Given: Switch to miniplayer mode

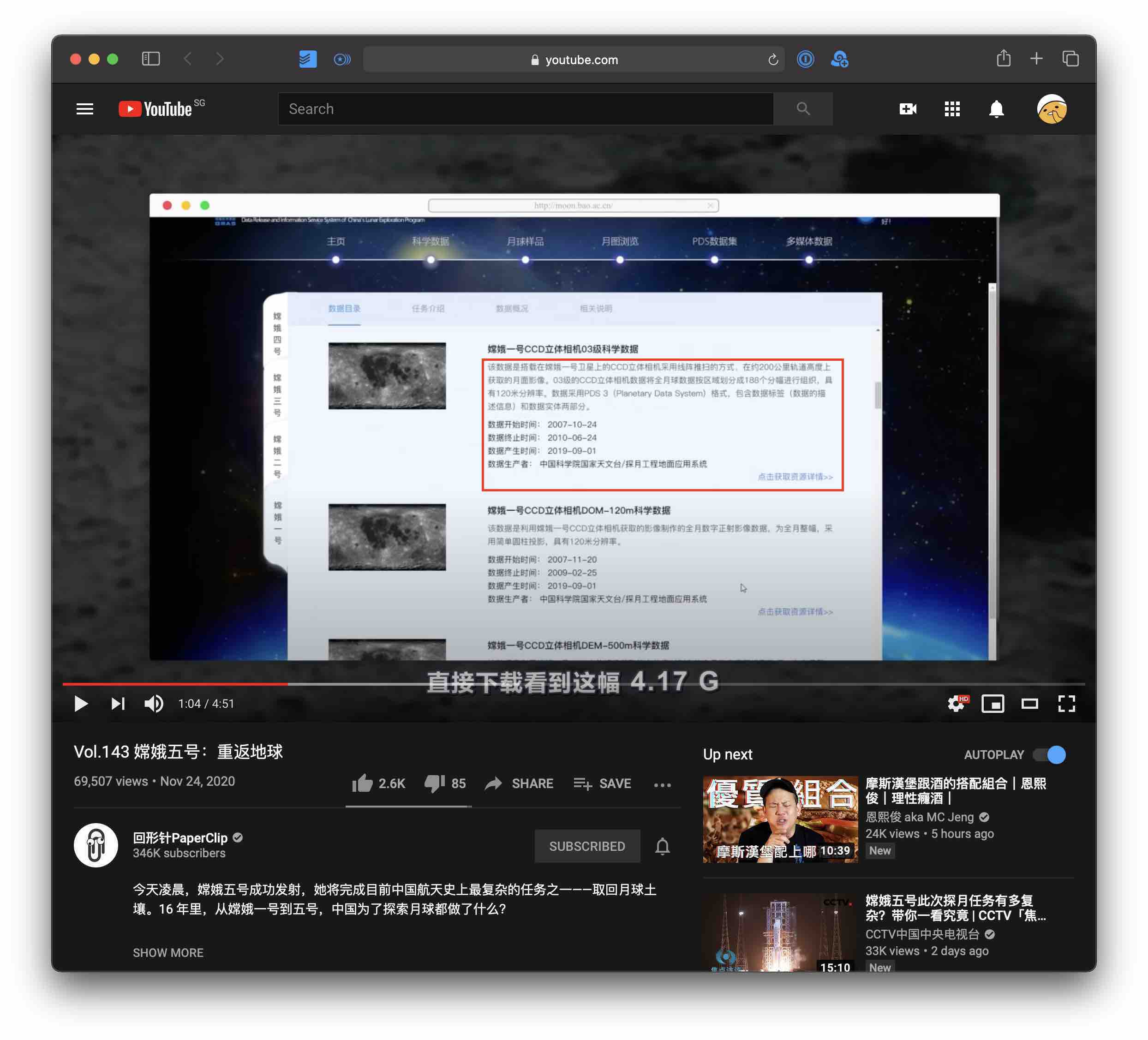Looking at the screenshot, I should [x=993, y=703].
